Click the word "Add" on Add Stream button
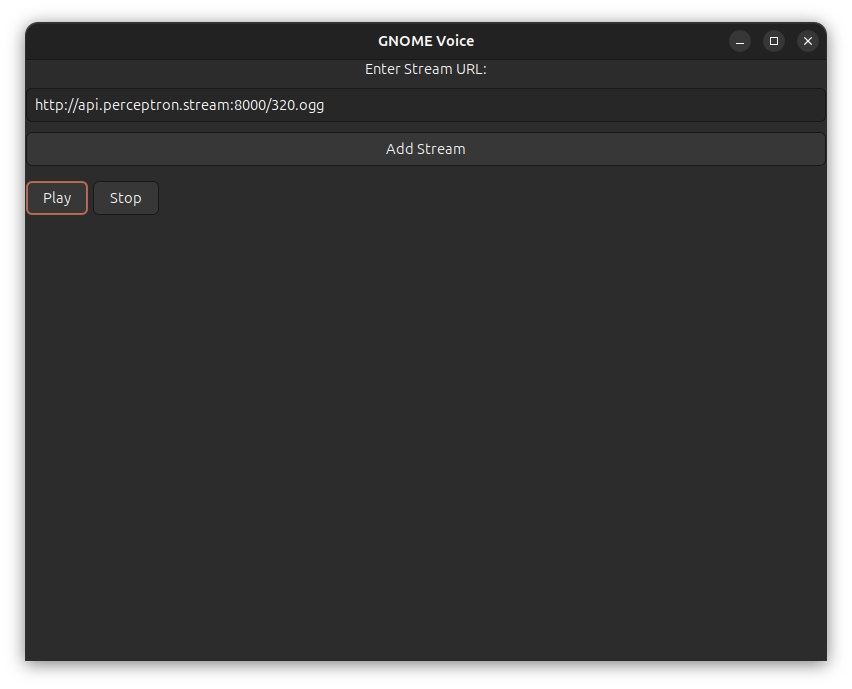 coord(400,149)
